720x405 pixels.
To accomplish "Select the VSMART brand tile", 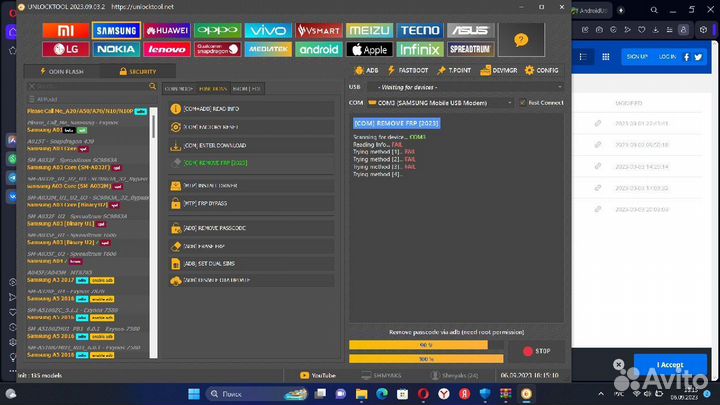I will 319,31.
